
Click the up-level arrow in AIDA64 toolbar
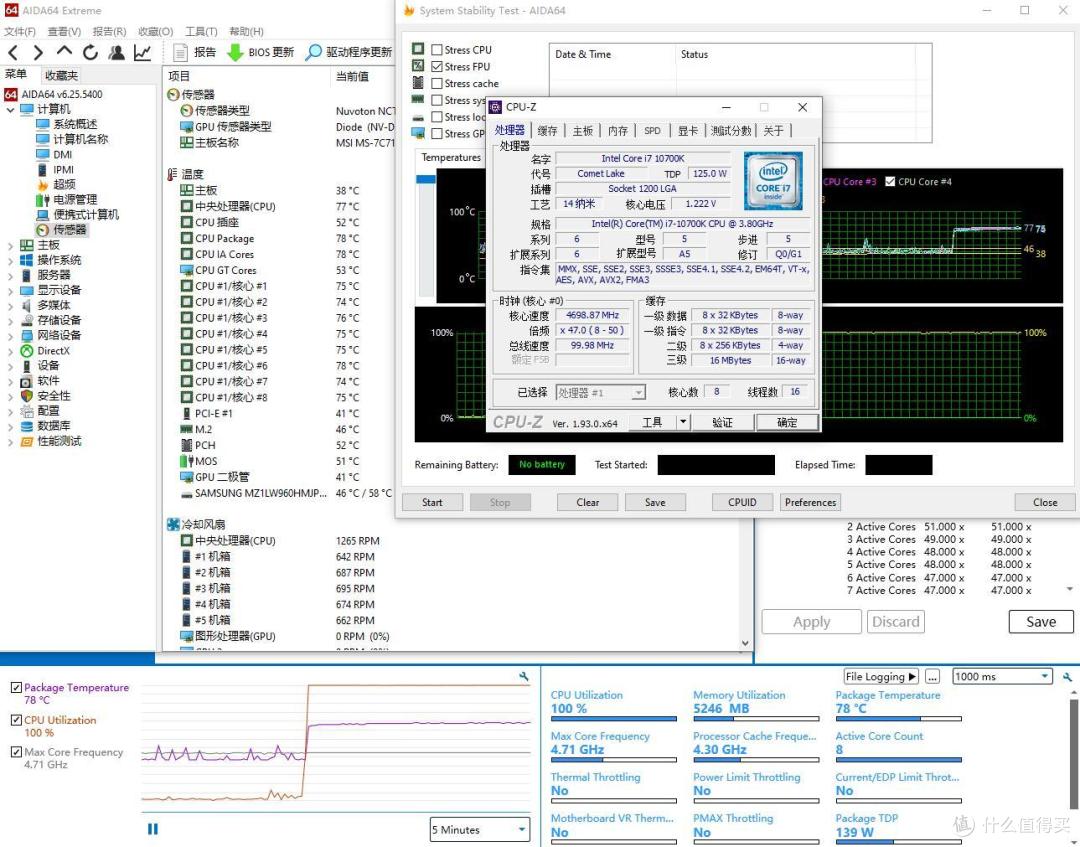click(x=64, y=52)
